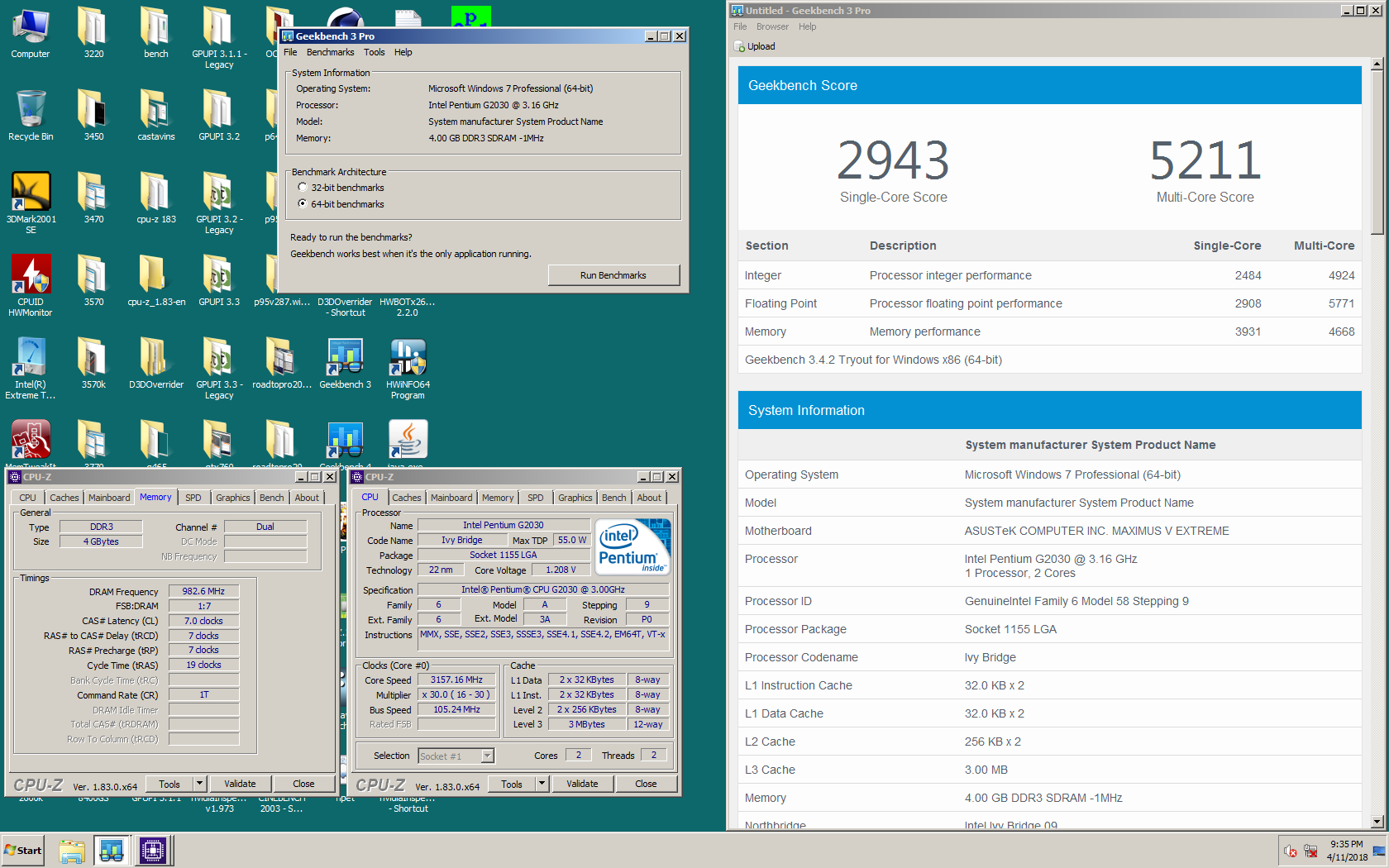Switch to Mainboard tab in right CPU-Z window
Viewport: 1389px width, 868px height.
(451, 498)
